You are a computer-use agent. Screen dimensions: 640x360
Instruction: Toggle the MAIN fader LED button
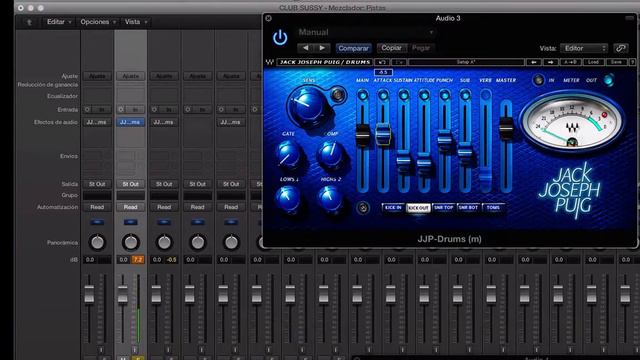pyautogui.click(x=362, y=95)
